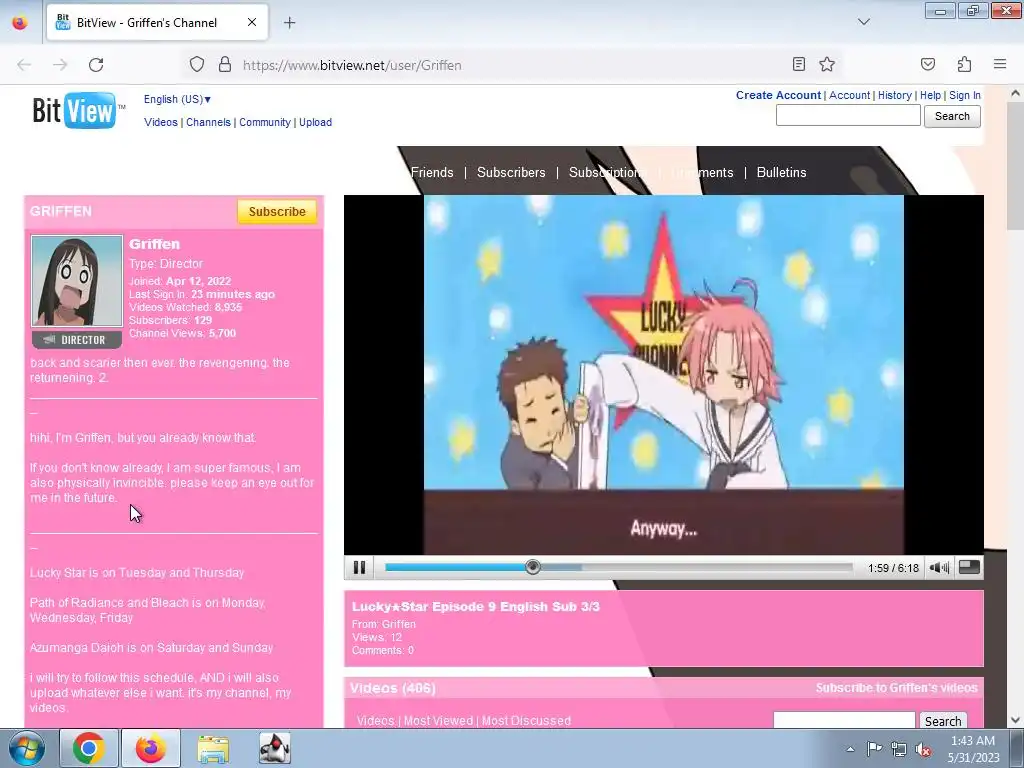Jump to Subscriptions channel section

click(x=607, y=172)
